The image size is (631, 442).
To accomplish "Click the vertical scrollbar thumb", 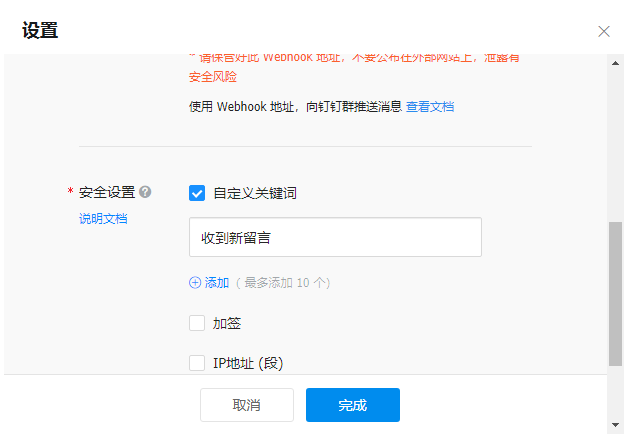I will click(615, 294).
